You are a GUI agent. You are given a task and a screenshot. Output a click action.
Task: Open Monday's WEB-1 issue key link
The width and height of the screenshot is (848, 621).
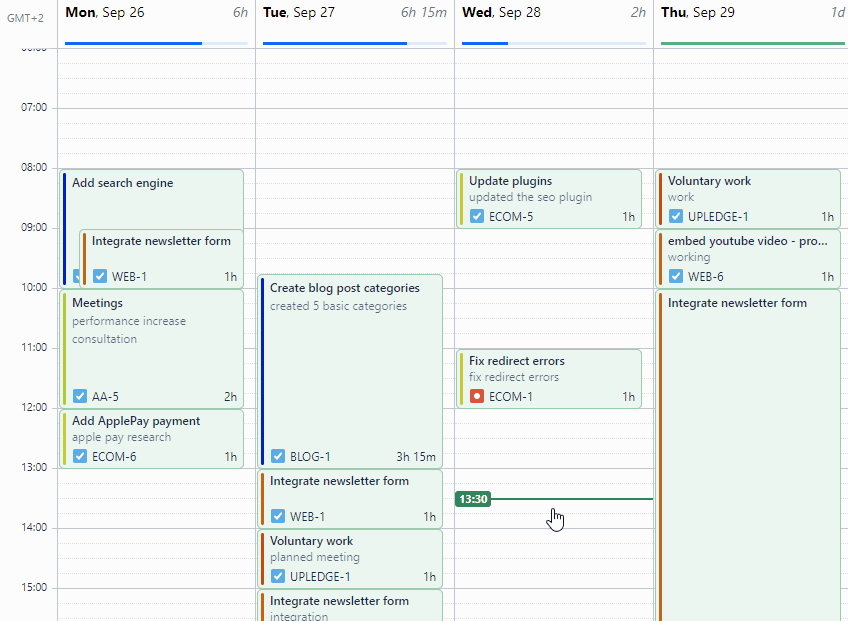pyautogui.click(x=129, y=276)
